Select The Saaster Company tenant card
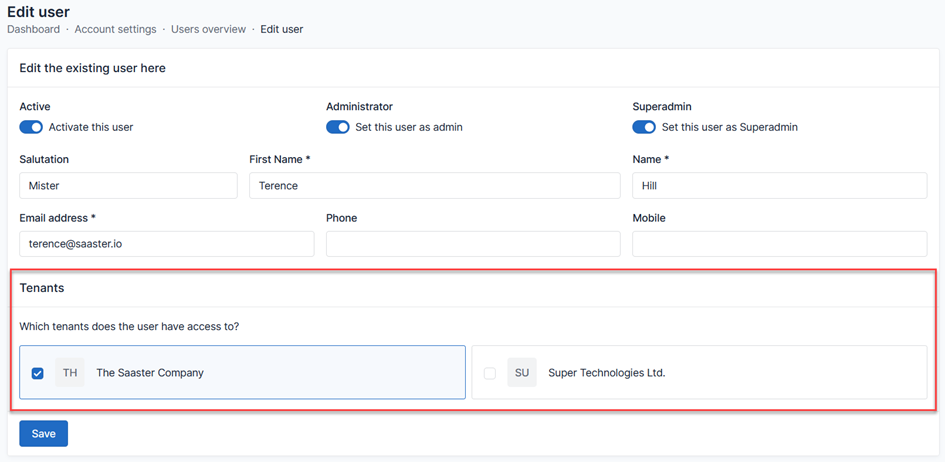This screenshot has height=462, width=945. (x=300, y=373)
